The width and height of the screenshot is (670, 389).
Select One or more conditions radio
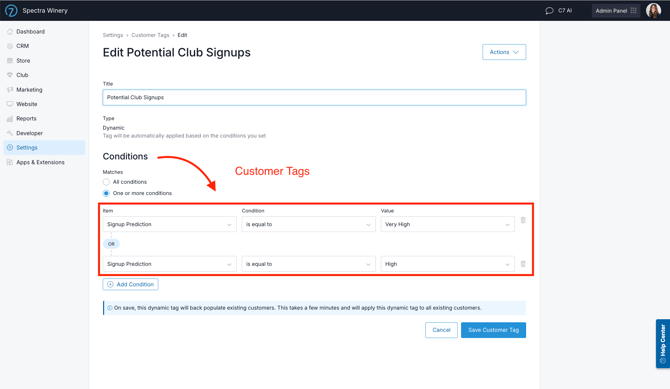click(106, 193)
